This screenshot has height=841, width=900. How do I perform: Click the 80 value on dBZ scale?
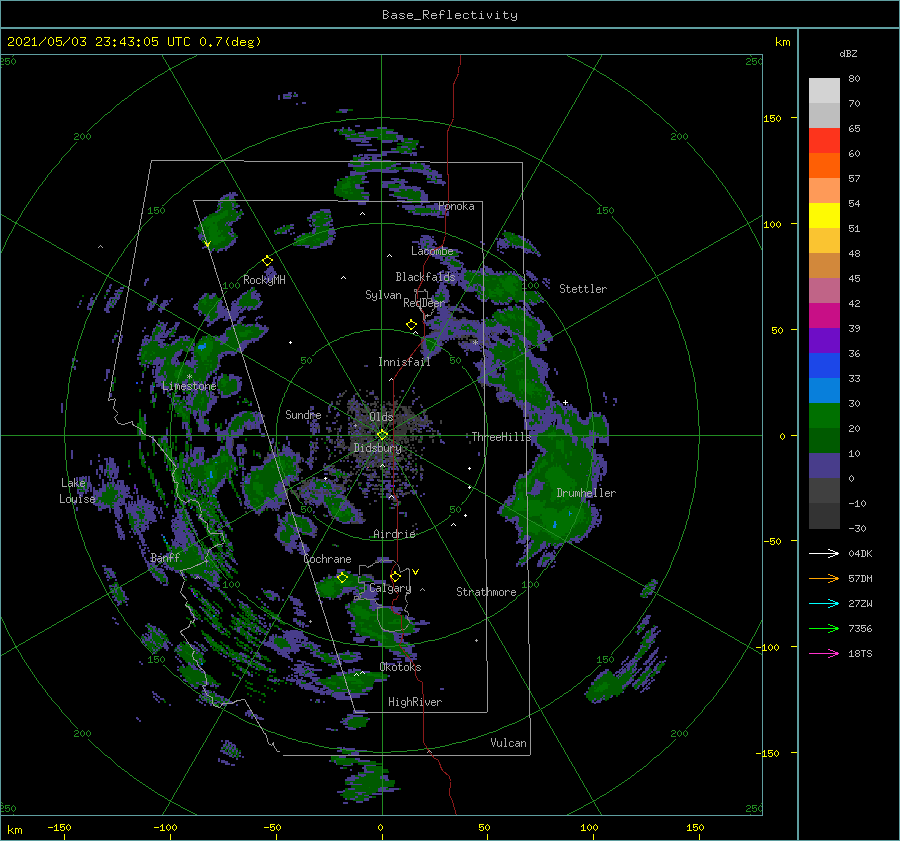point(854,79)
